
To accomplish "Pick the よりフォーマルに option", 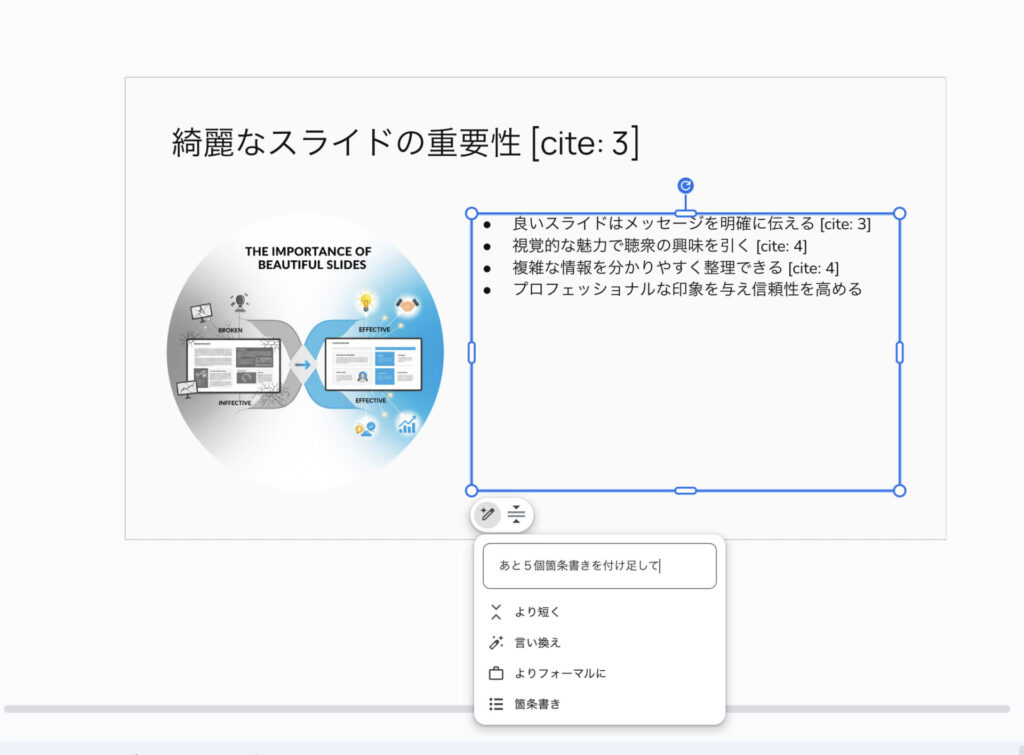I will (560, 673).
